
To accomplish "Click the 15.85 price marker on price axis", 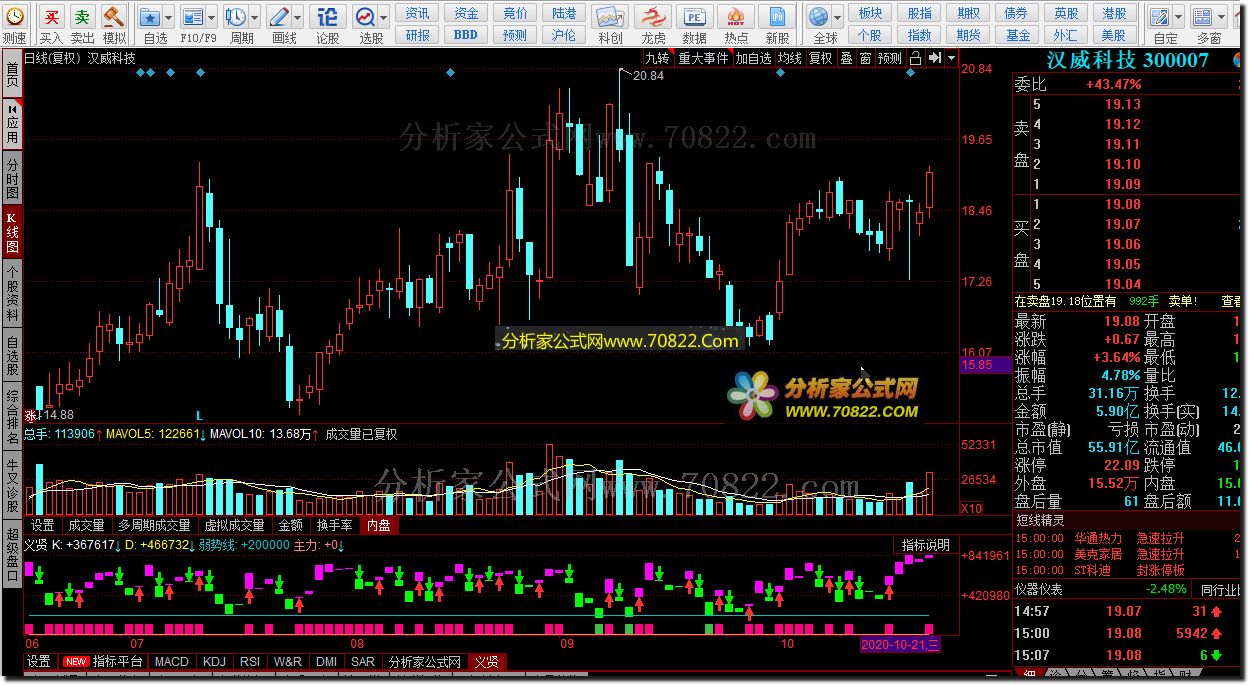I will click(x=985, y=366).
